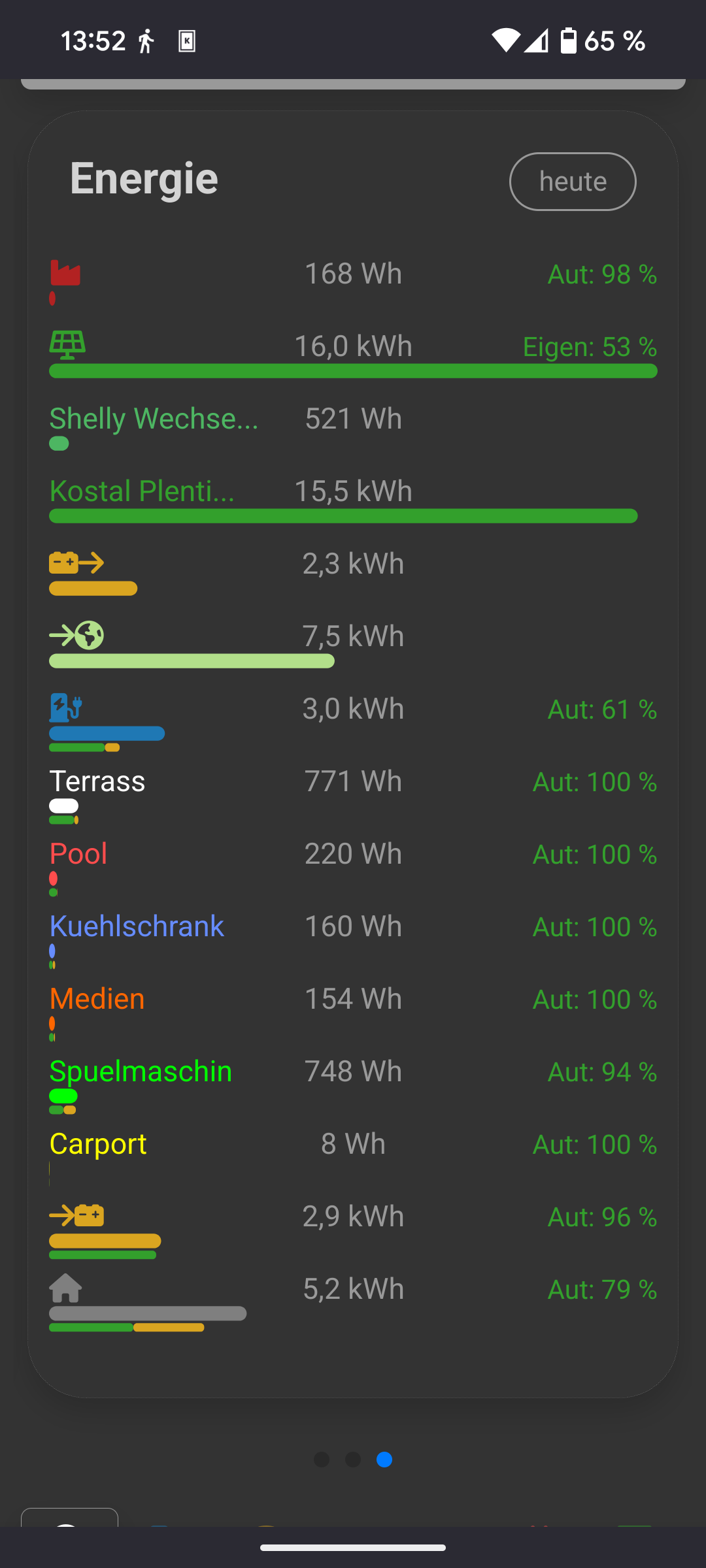
Task: Select the gray house consumption icon
Action: (65, 1288)
